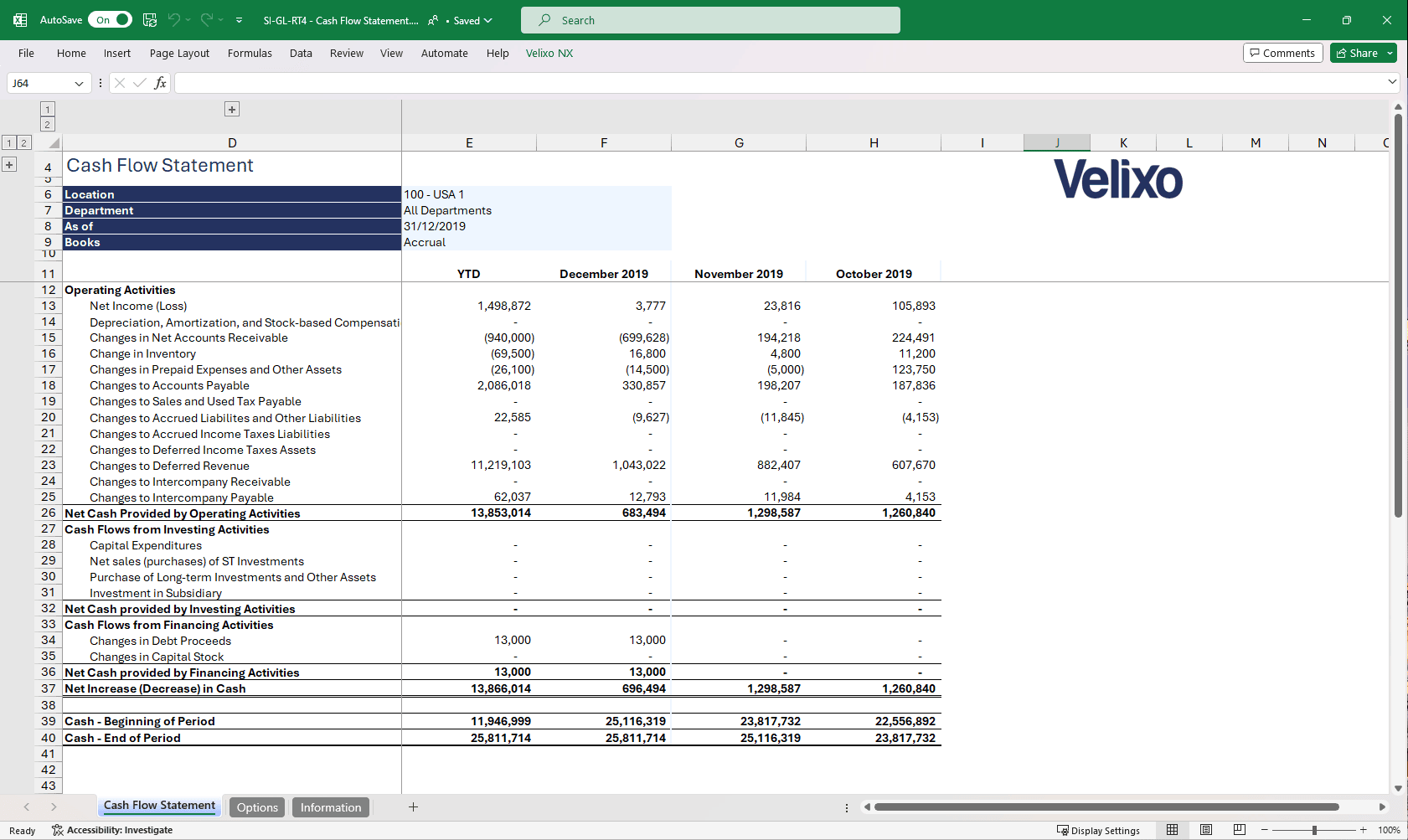Click the previous sheet navigation arrow
1408x840 pixels.
click(27, 807)
